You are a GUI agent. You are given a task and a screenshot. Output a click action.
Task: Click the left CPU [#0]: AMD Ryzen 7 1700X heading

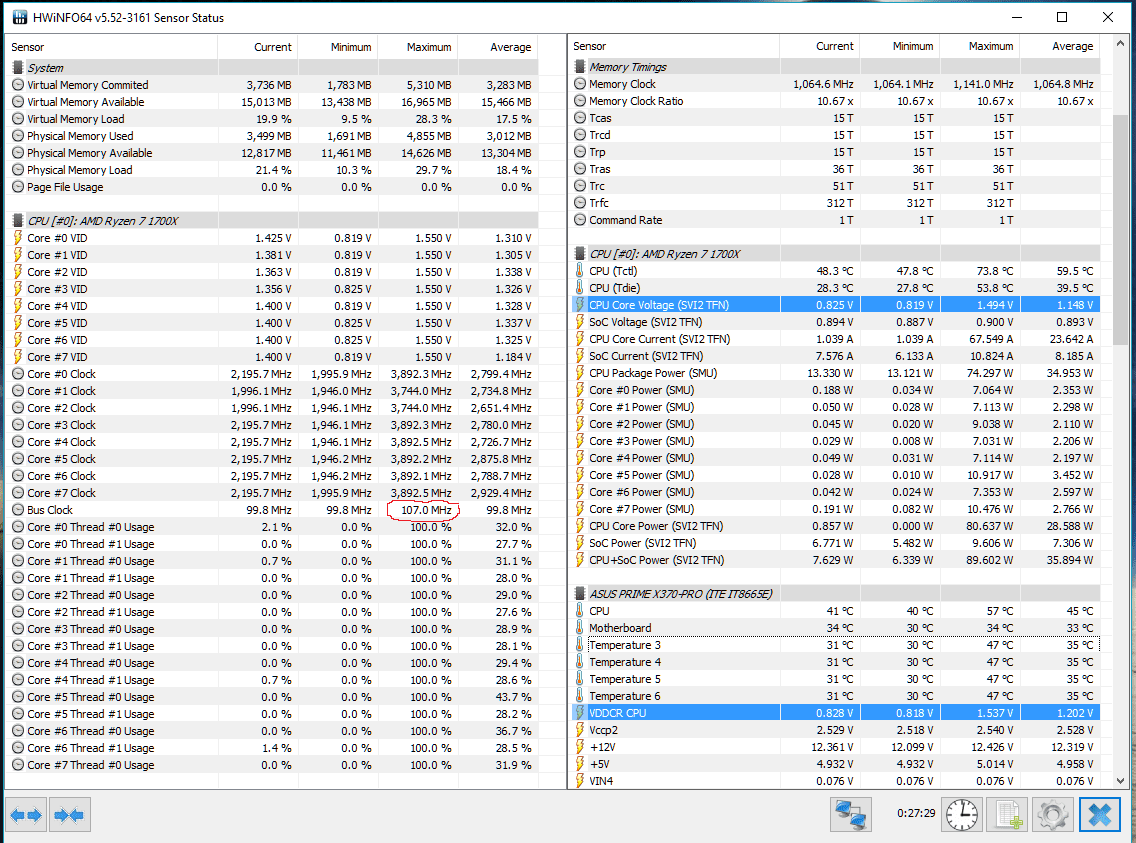coord(103,221)
